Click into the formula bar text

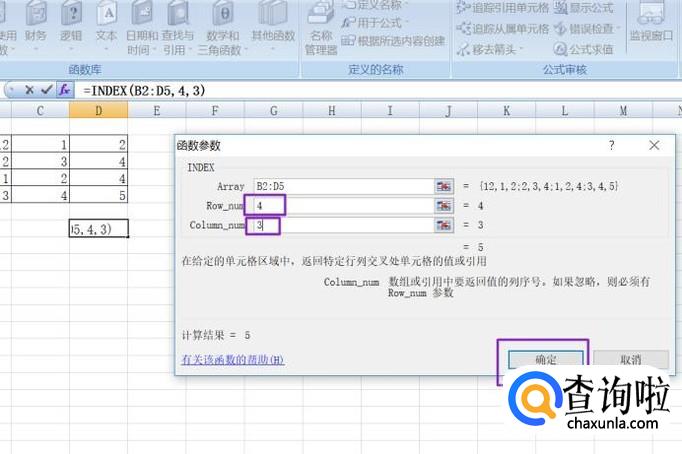point(144,90)
